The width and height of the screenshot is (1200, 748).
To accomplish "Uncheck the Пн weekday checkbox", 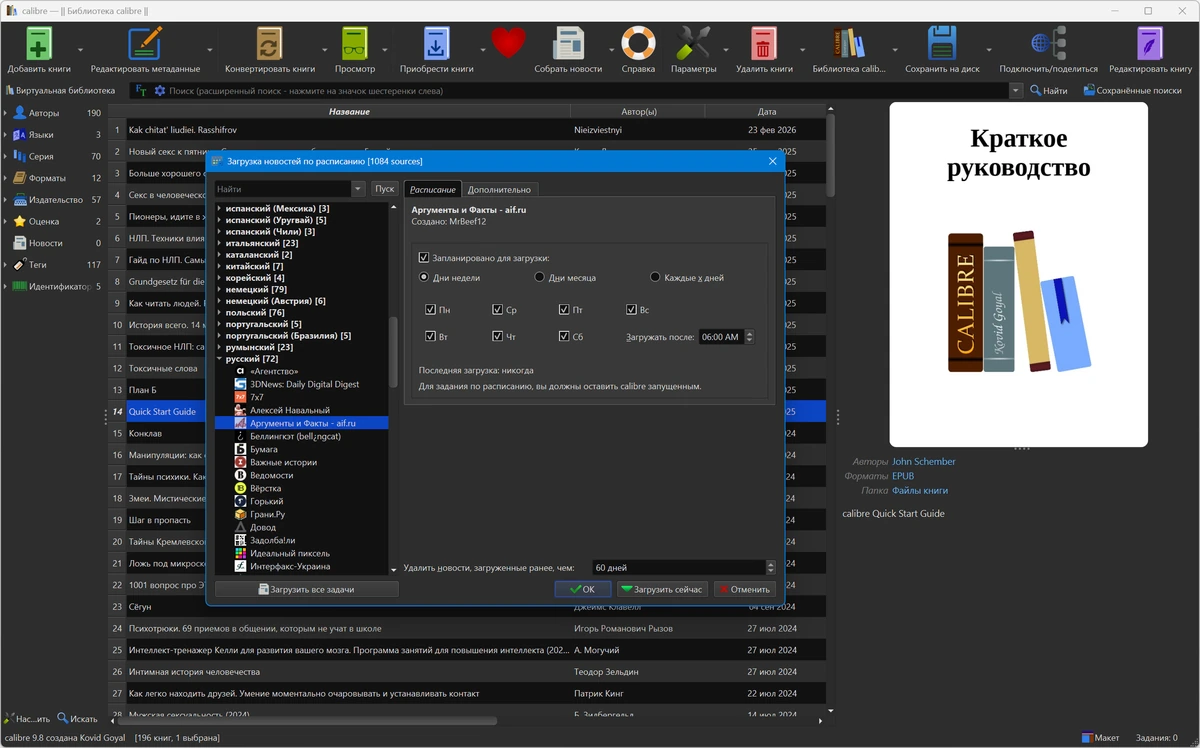I will pos(430,310).
